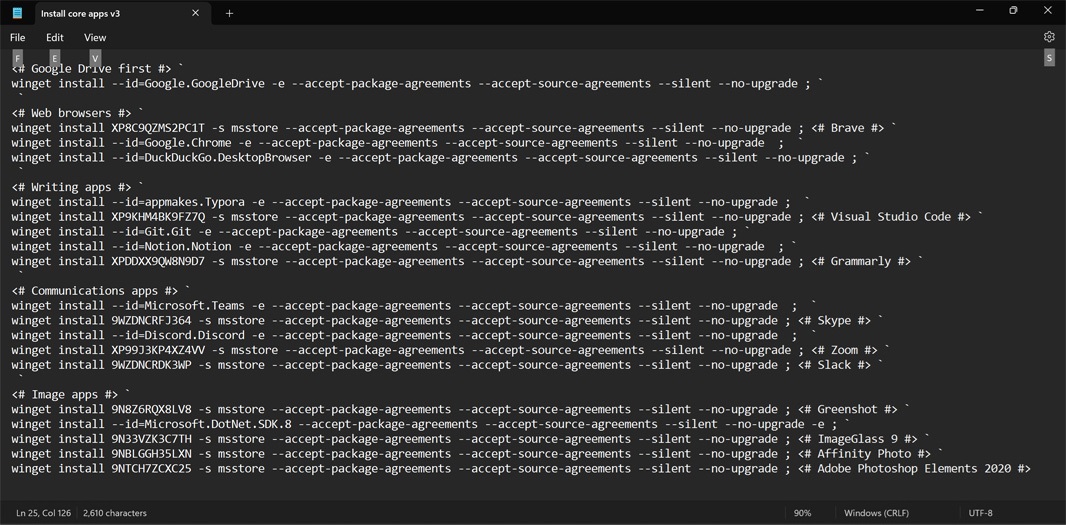Image resolution: width=1066 pixels, height=525 pixels.
Task: Click the 9N33VZK3C7TH store ID
Action: [x=152, y=439]
